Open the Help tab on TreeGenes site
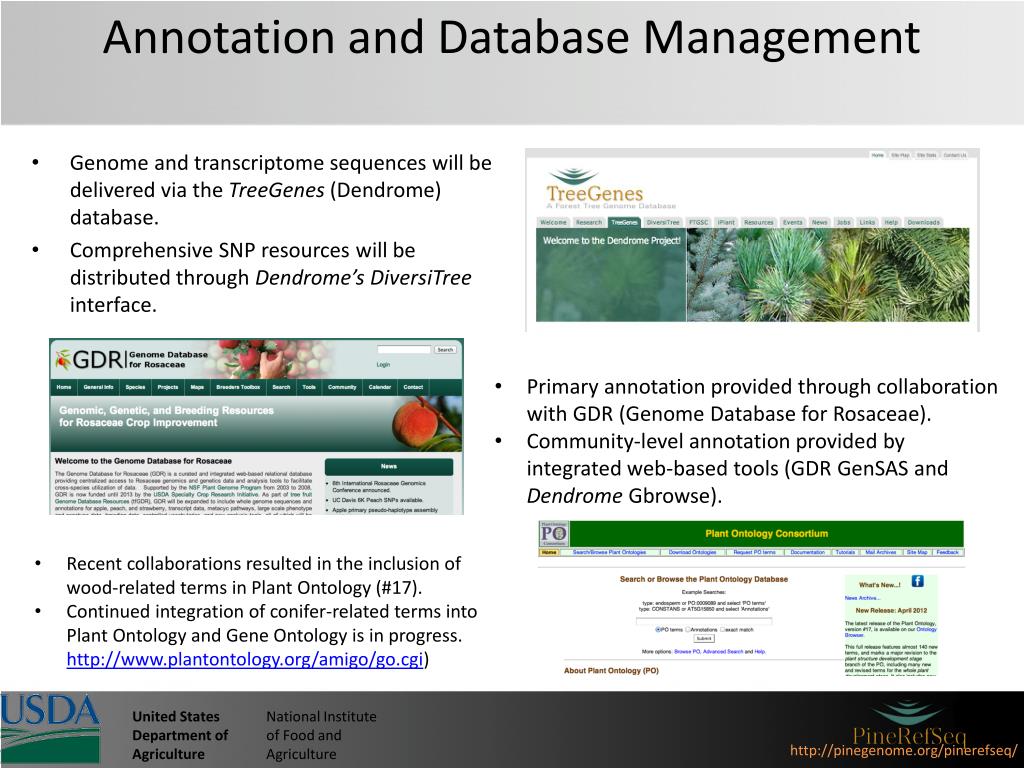Image resolution: width=1024 pixels, height=768 pixels. click(x=891, y=223)
